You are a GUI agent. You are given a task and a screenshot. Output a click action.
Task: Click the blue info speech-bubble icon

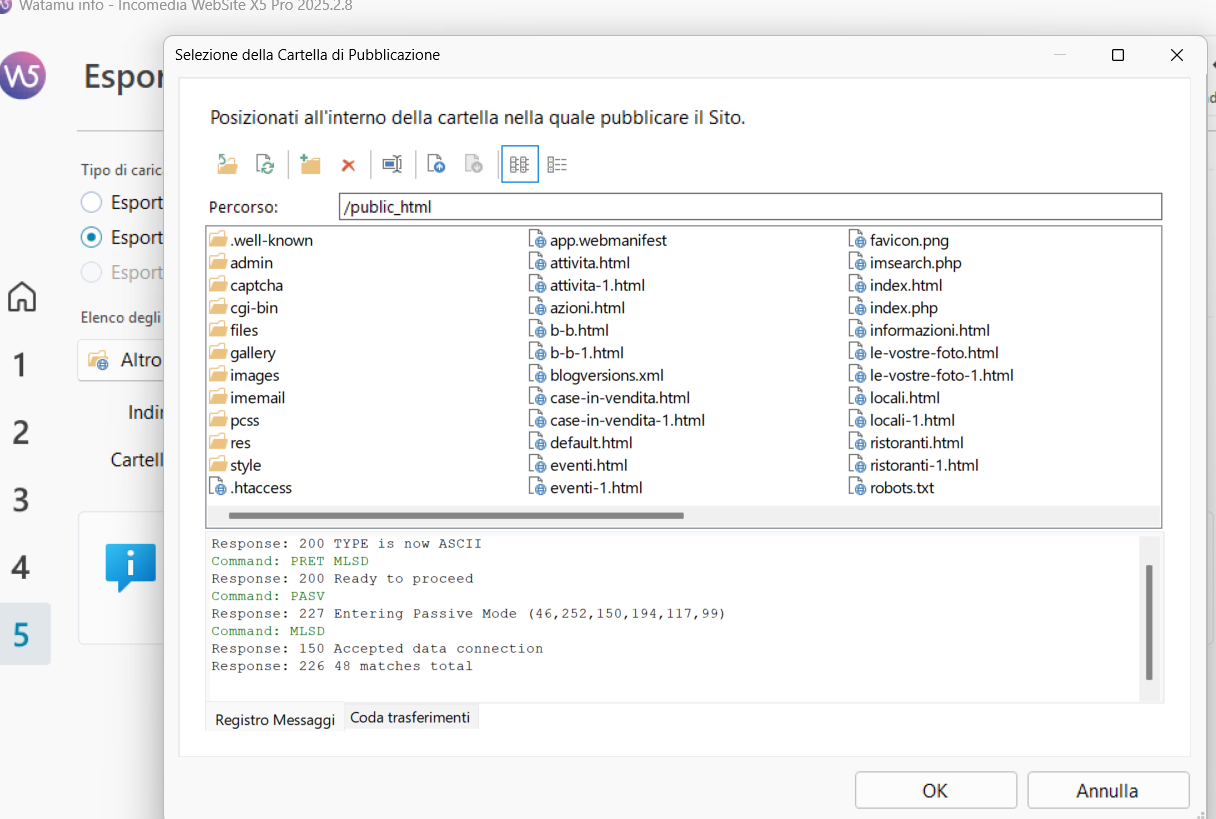131,567
